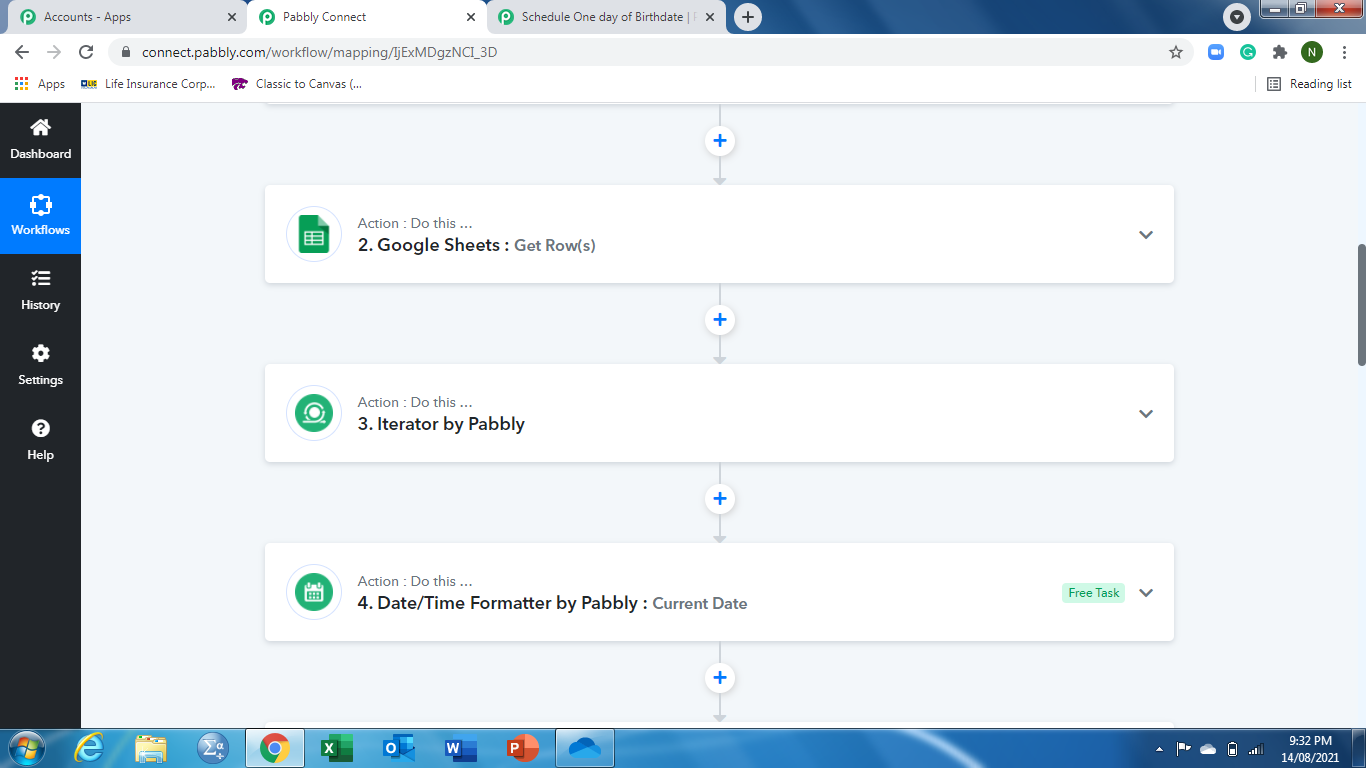Close the Pabbly Connect tab

[471, 17]
